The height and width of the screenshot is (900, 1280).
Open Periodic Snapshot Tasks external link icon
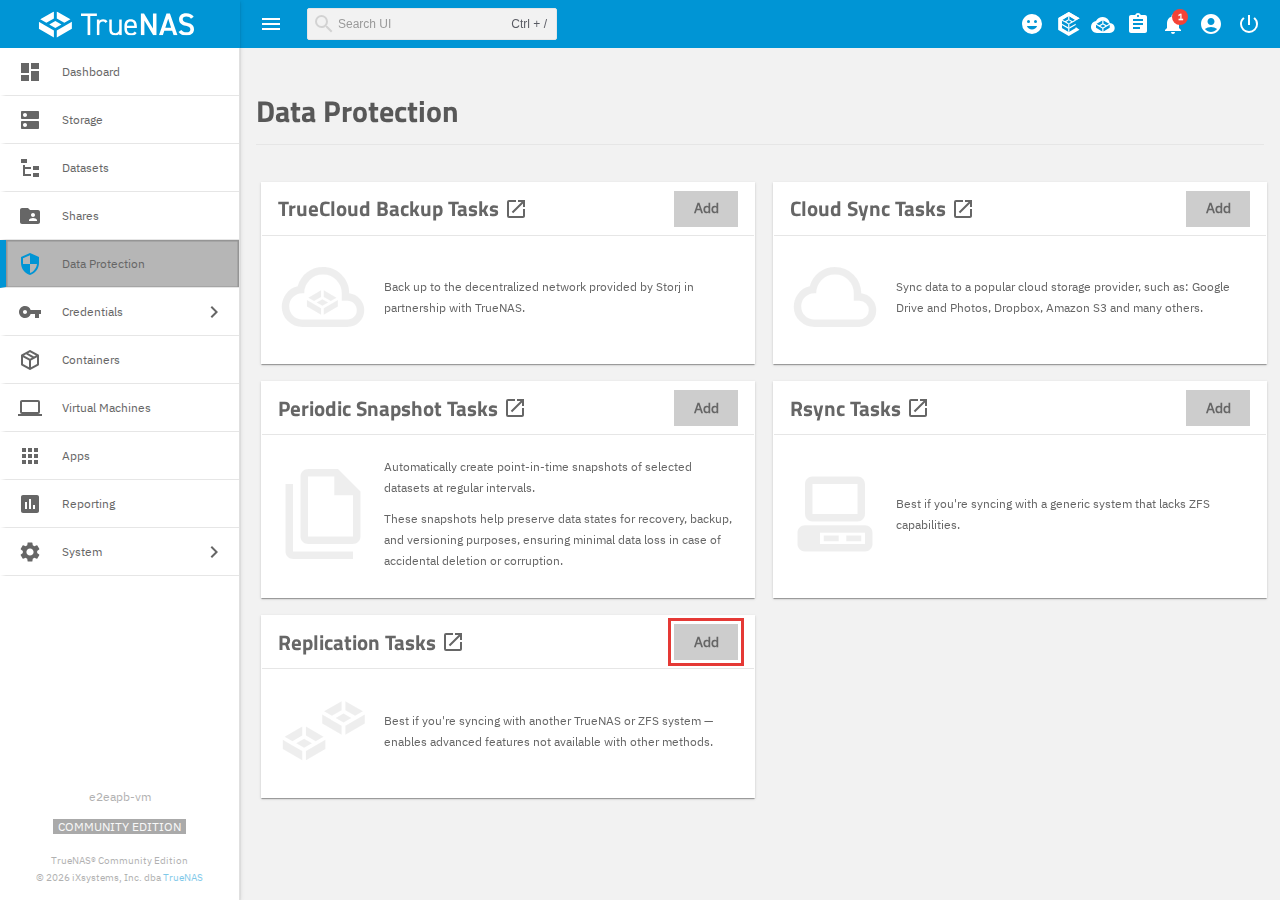(x=515, y=408)
